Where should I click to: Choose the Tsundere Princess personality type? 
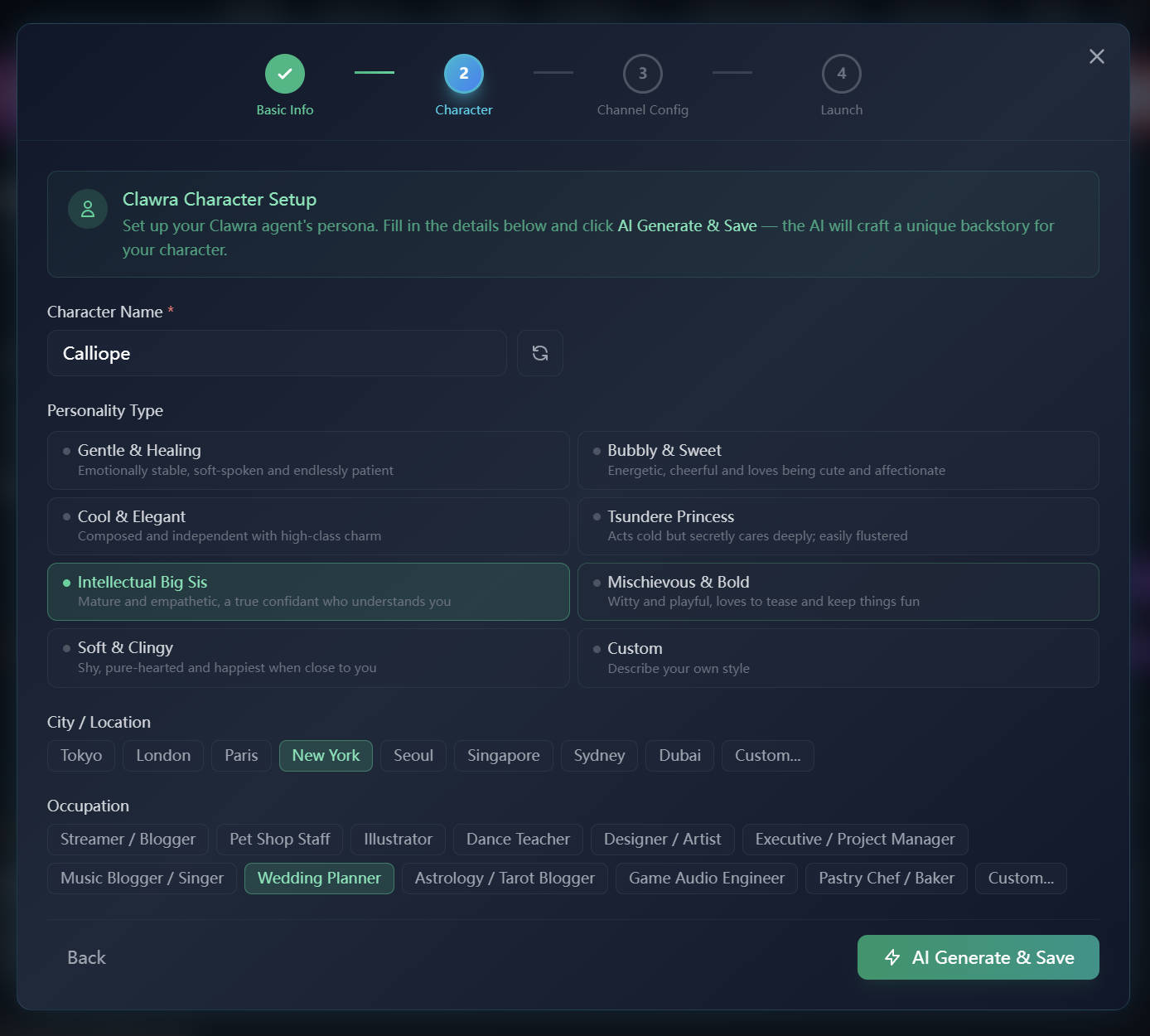point(838,525)
